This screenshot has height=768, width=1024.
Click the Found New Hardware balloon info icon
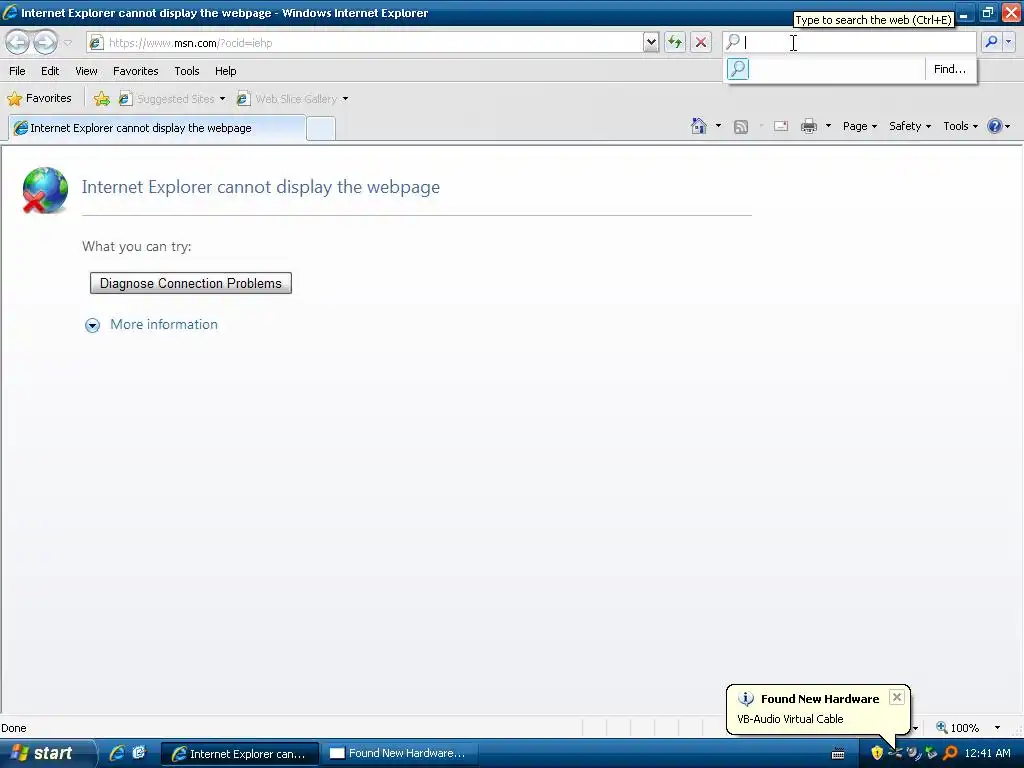pyautogui.click(x=746, y=699)
